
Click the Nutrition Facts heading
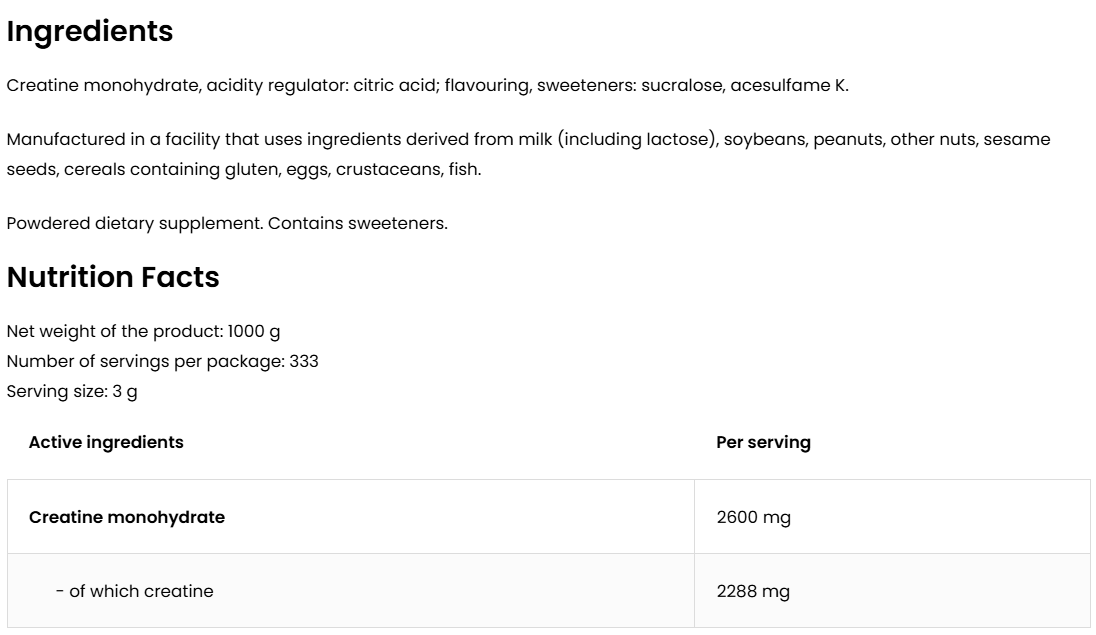[x=113, y=277]
